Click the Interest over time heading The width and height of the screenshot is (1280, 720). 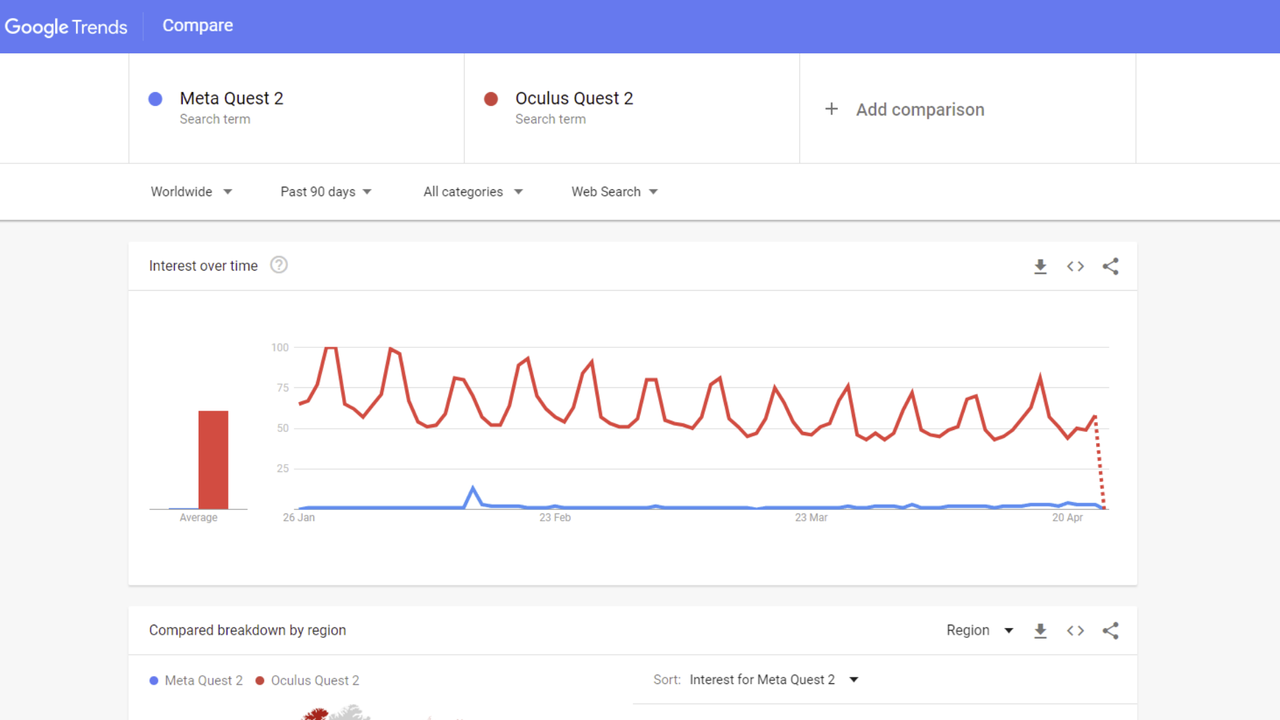203,266
